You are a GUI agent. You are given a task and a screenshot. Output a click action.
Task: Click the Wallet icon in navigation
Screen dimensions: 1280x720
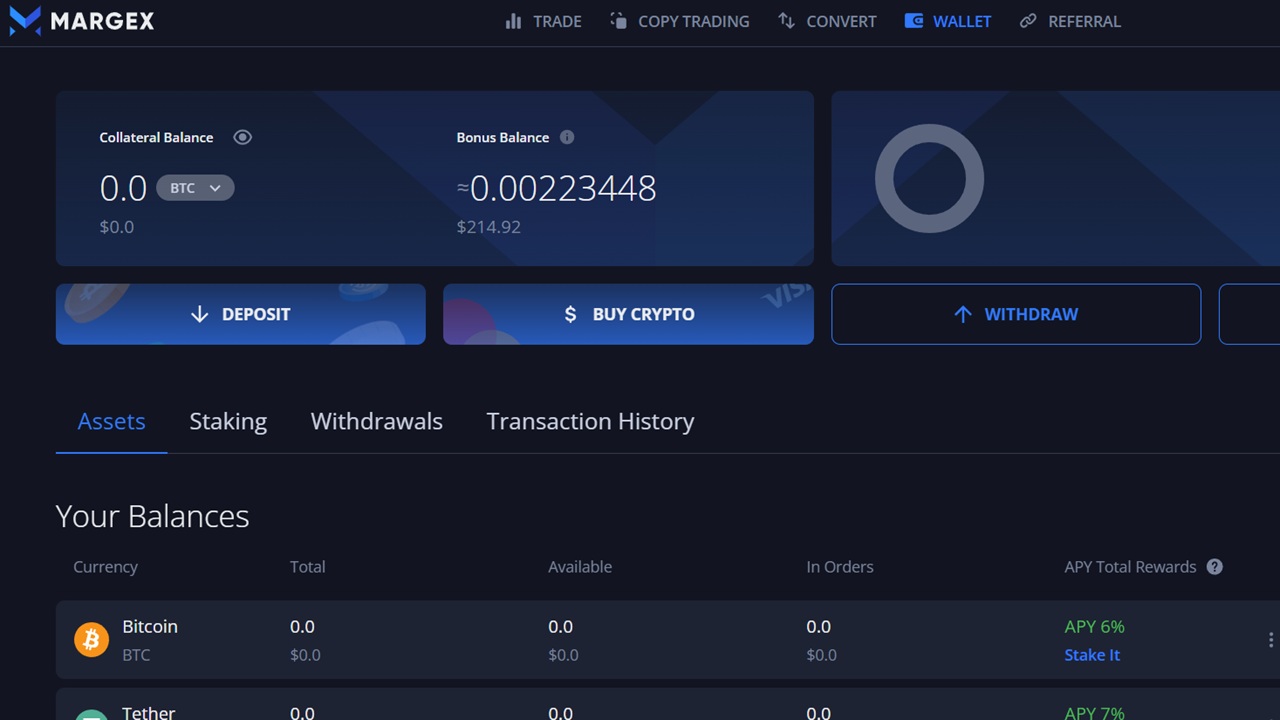[x=913, y=21]
